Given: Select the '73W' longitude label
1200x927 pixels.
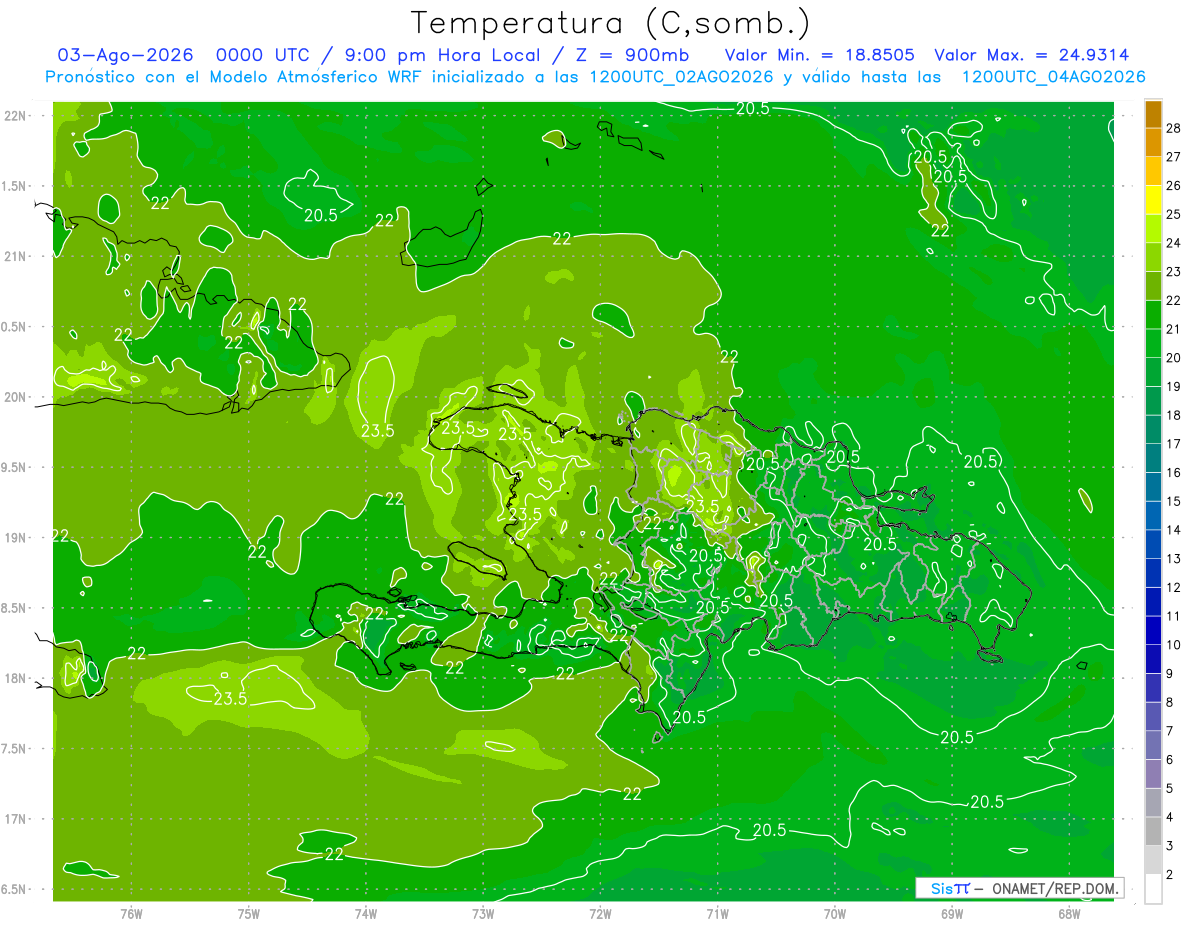Looking at the screenshot, I should (x=483, y=913).
